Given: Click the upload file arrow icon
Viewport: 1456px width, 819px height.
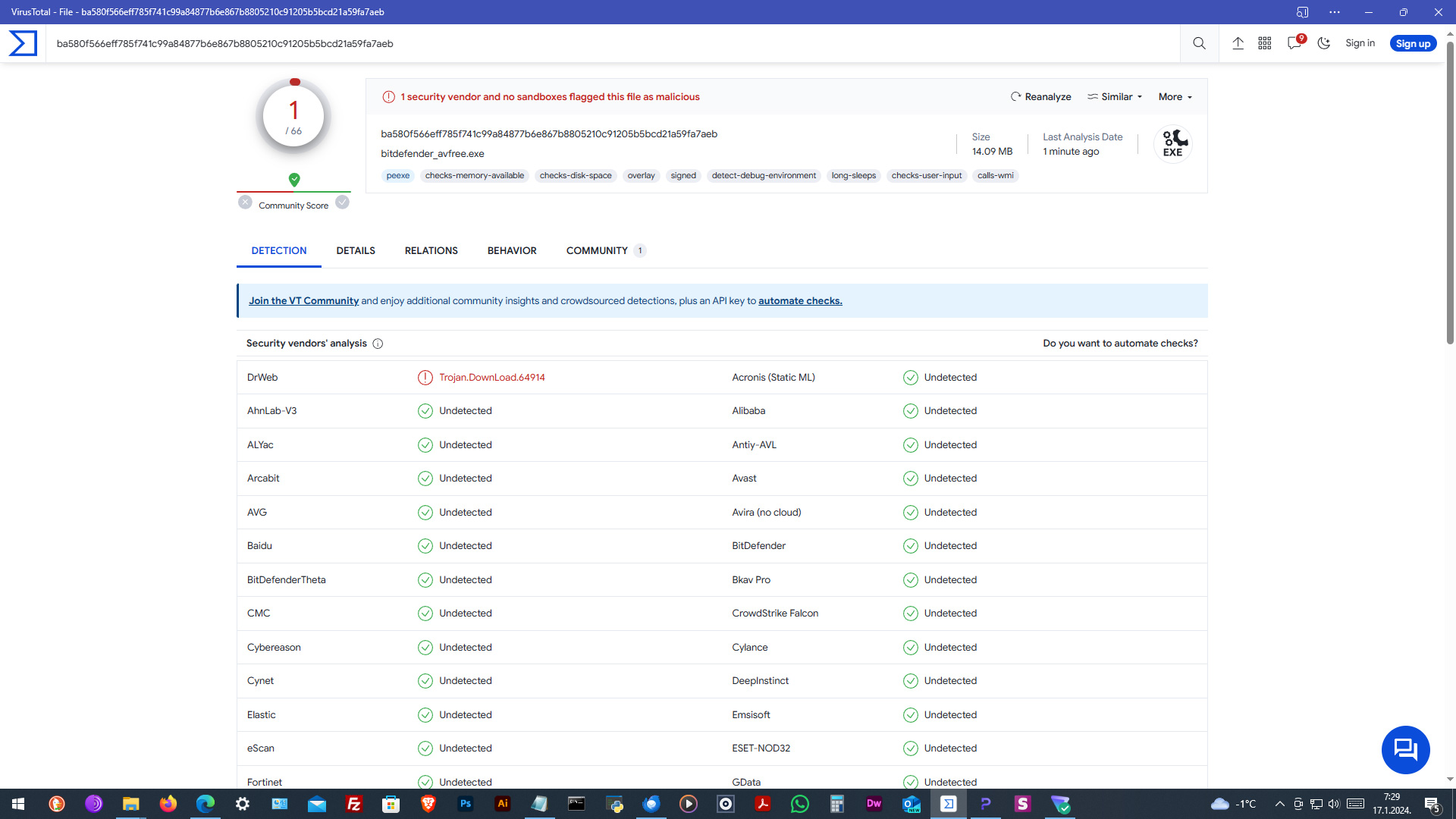Looking at the screenshot, I should pos(1238,43).
